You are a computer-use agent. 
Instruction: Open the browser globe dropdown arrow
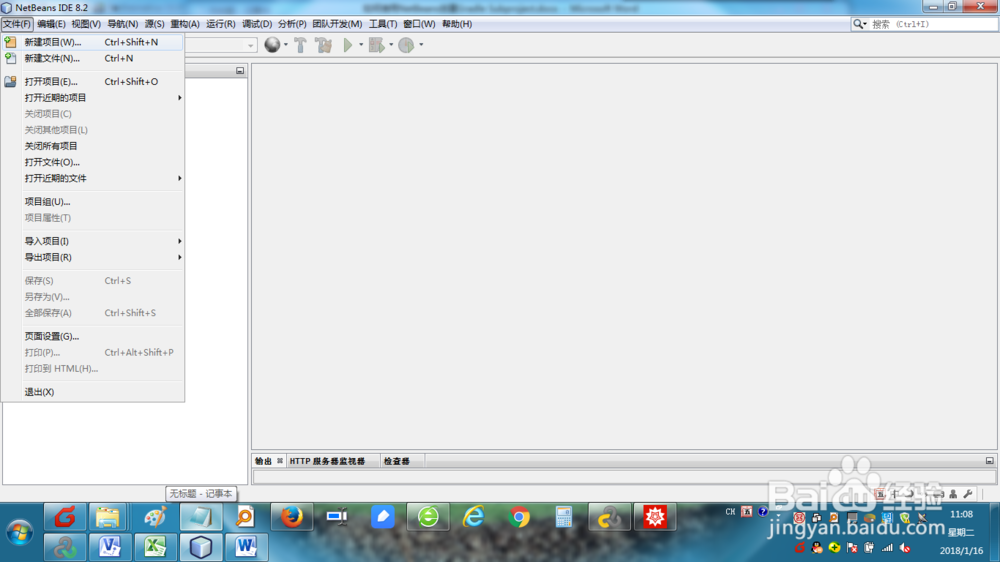(286, 45)
